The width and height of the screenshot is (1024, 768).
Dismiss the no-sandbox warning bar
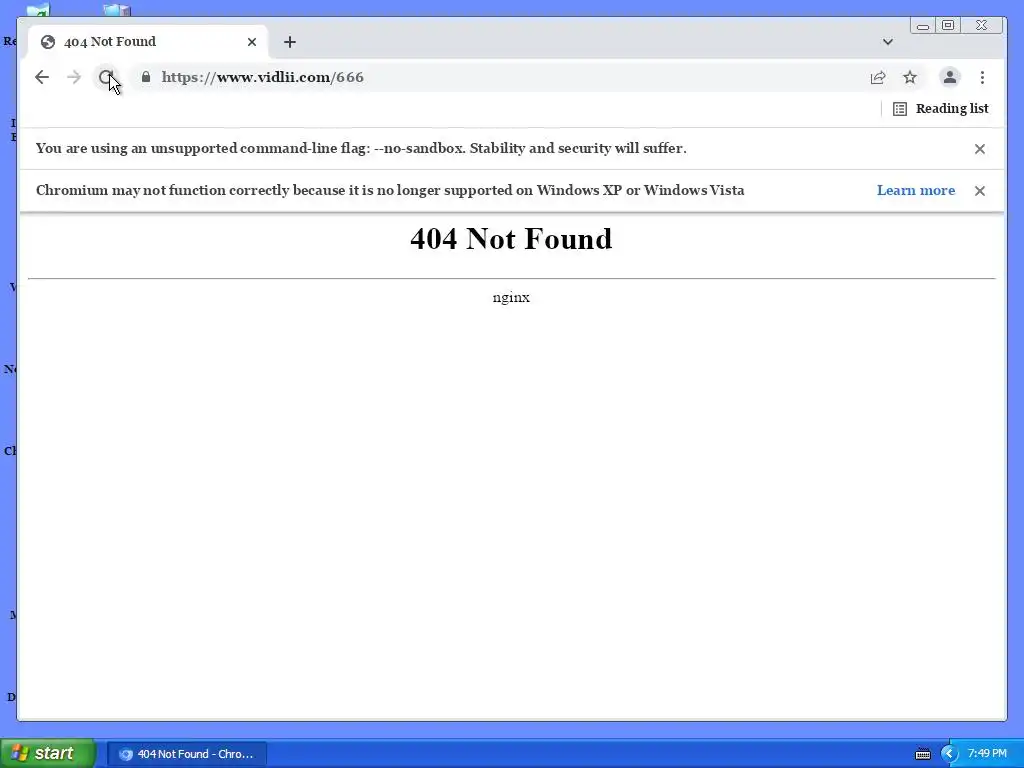(x=980, y=149)
